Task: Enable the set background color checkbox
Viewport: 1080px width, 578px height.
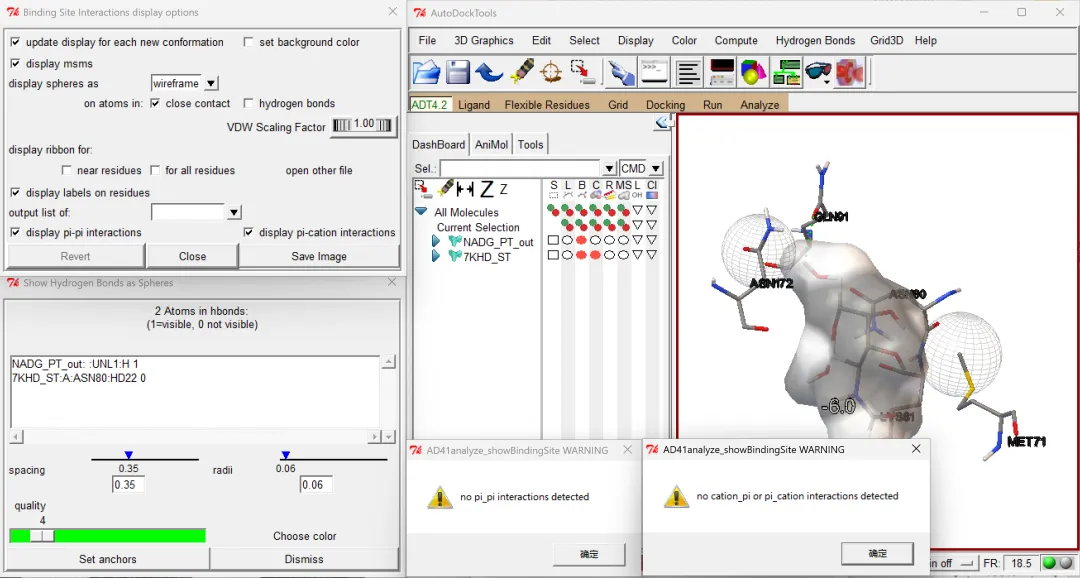Action: point(248,42)
